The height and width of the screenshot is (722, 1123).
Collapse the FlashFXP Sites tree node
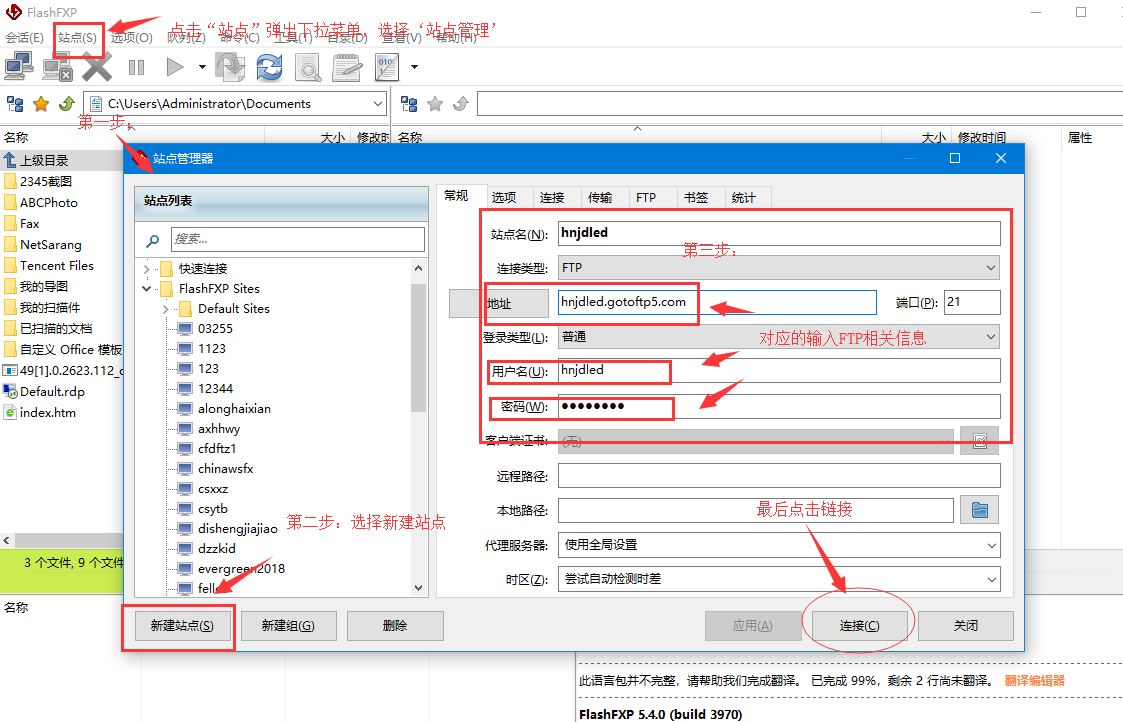(x=147, y=288)
